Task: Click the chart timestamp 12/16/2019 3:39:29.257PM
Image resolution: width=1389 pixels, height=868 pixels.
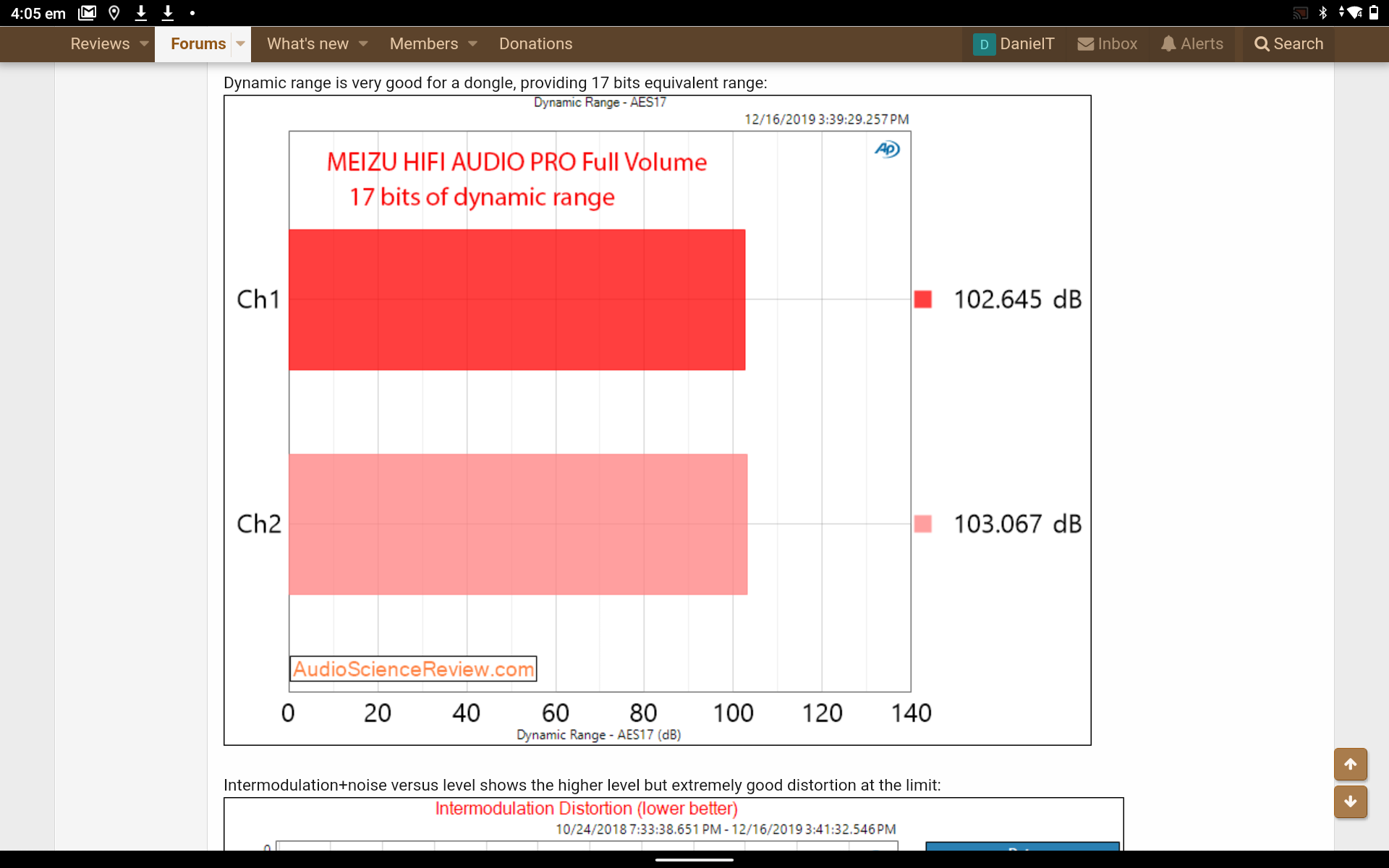Action: [826, 119]
